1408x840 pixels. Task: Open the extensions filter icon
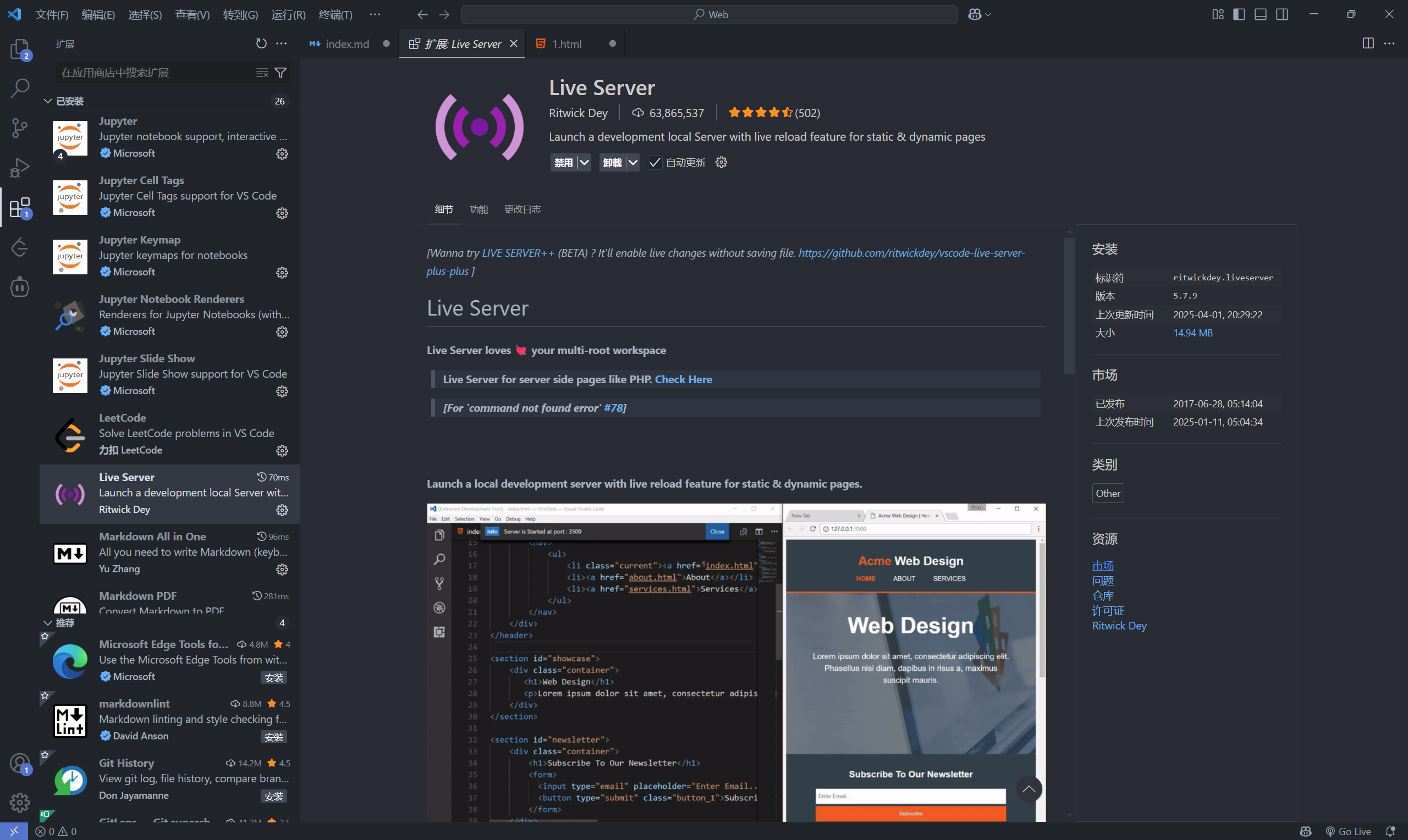click(x=280, y=73)
